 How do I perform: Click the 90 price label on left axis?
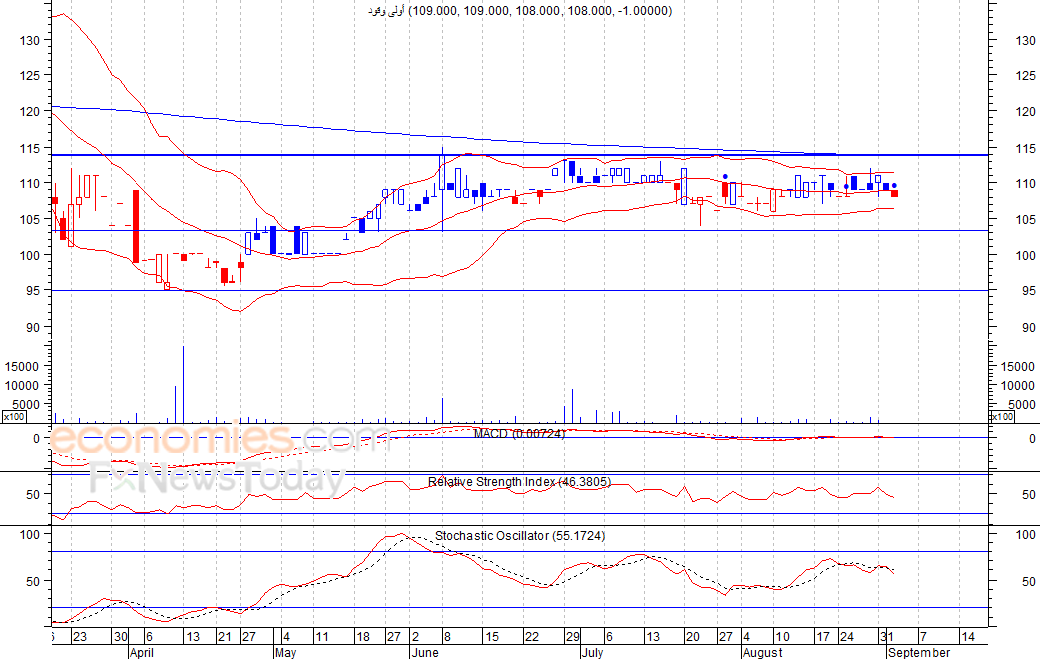click(x=34, y=328)
